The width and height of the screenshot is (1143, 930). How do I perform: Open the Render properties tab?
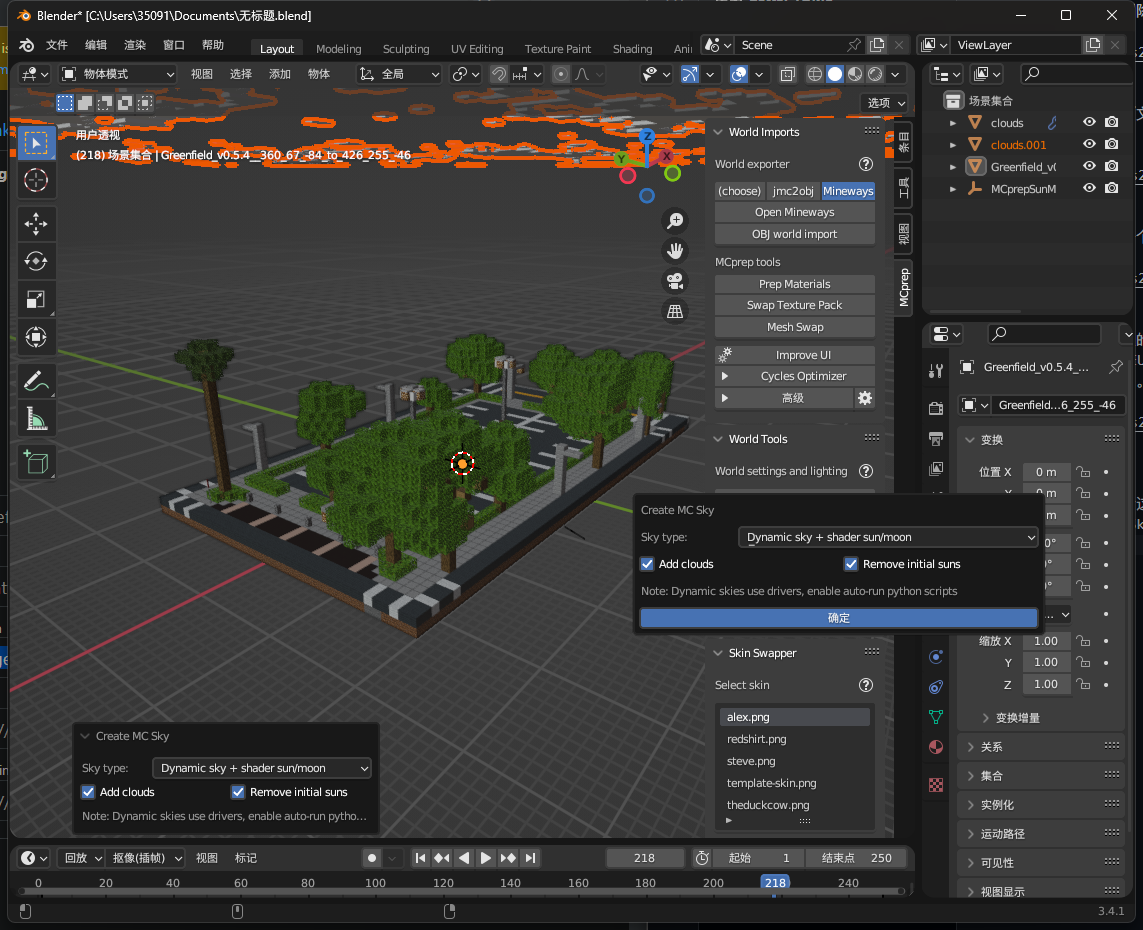click(936, 408)
